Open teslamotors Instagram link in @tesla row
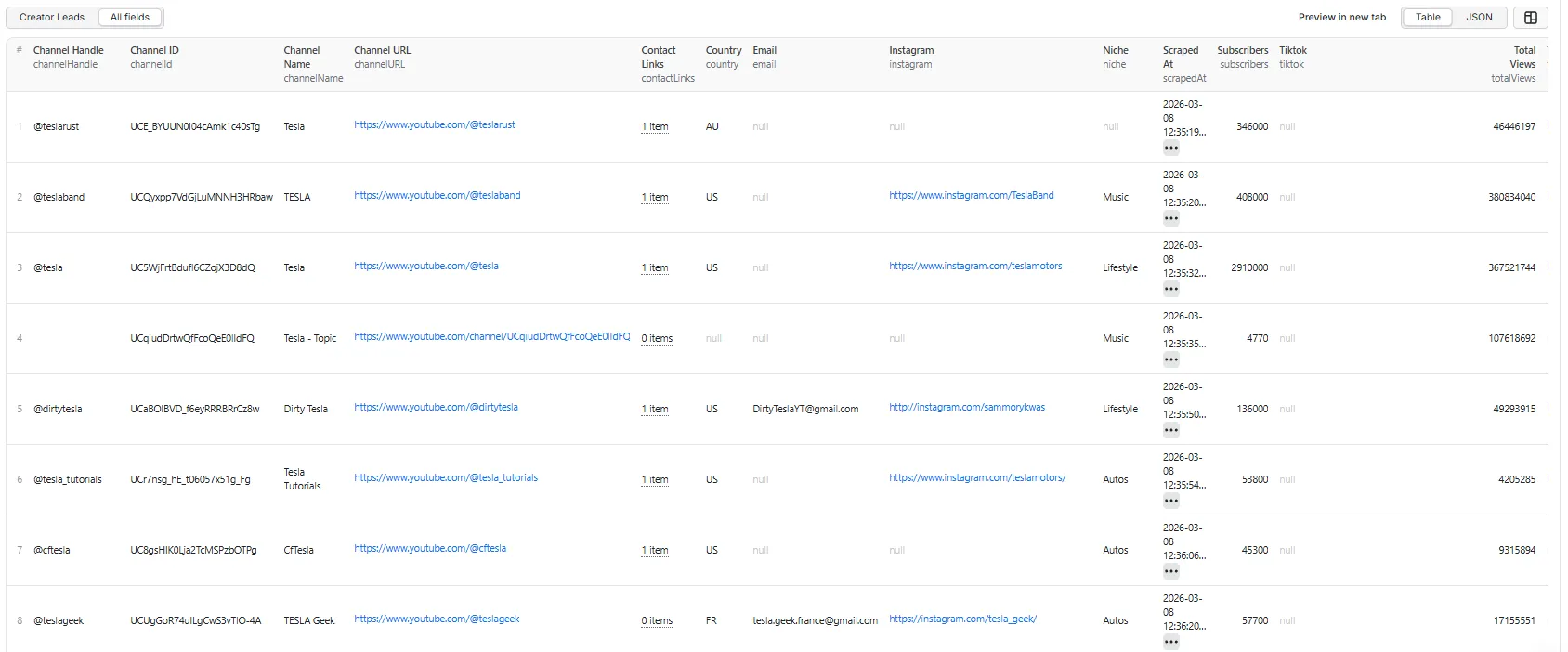 tap(975, 266)
